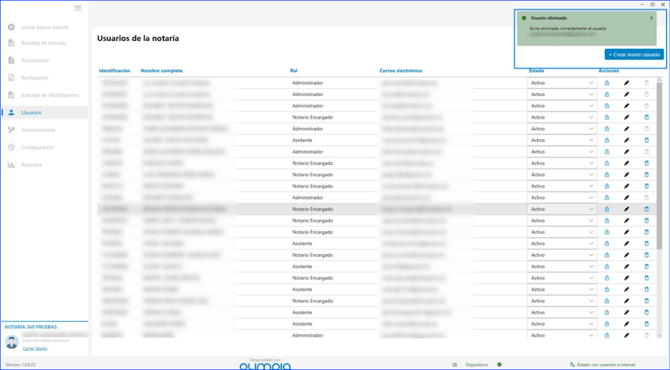The height and width of the screenshot is (370, 670).
Task: Open the Autorizados section
Action: [x=35, y=61]
